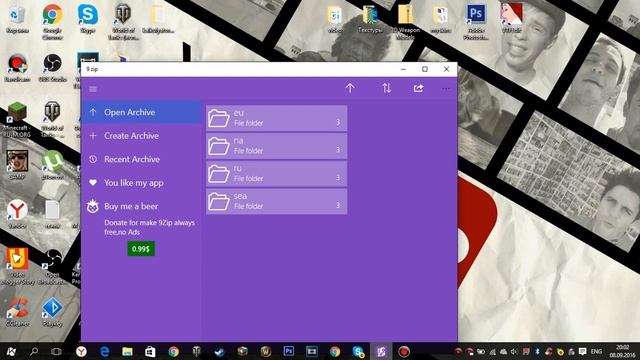Click the Steam taskbar icon
The height and width of the screenshot is (360, 640).
220,351
